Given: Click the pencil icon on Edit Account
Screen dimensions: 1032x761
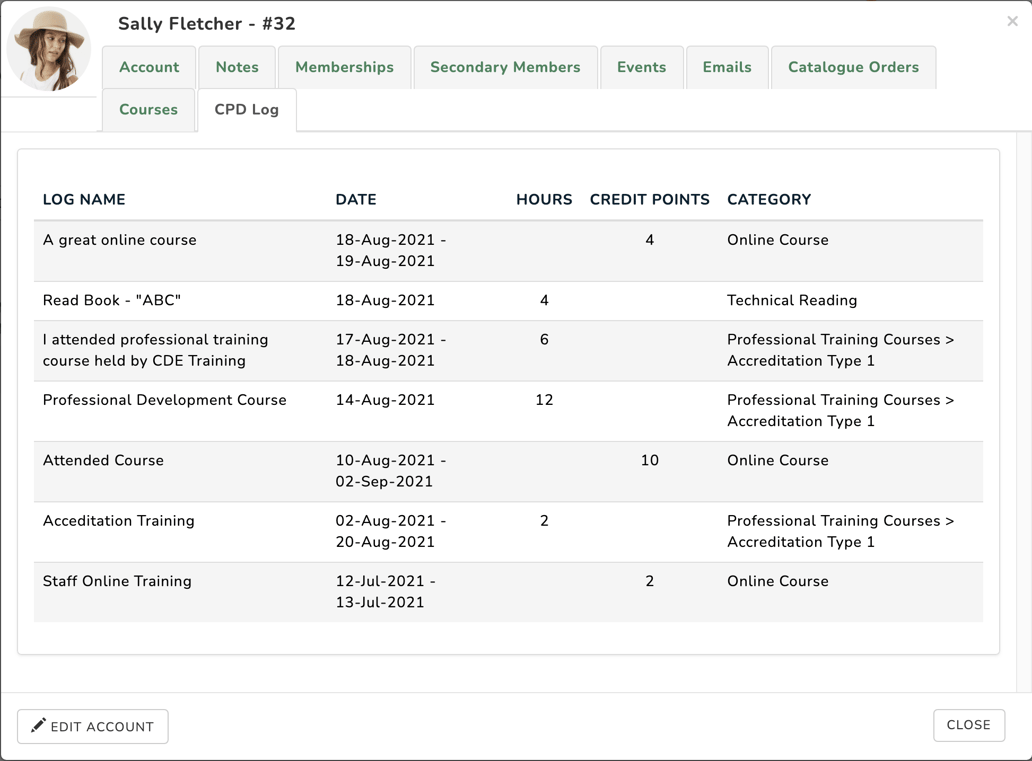Looking at the screenshot, I should click(x=38, y=726).
